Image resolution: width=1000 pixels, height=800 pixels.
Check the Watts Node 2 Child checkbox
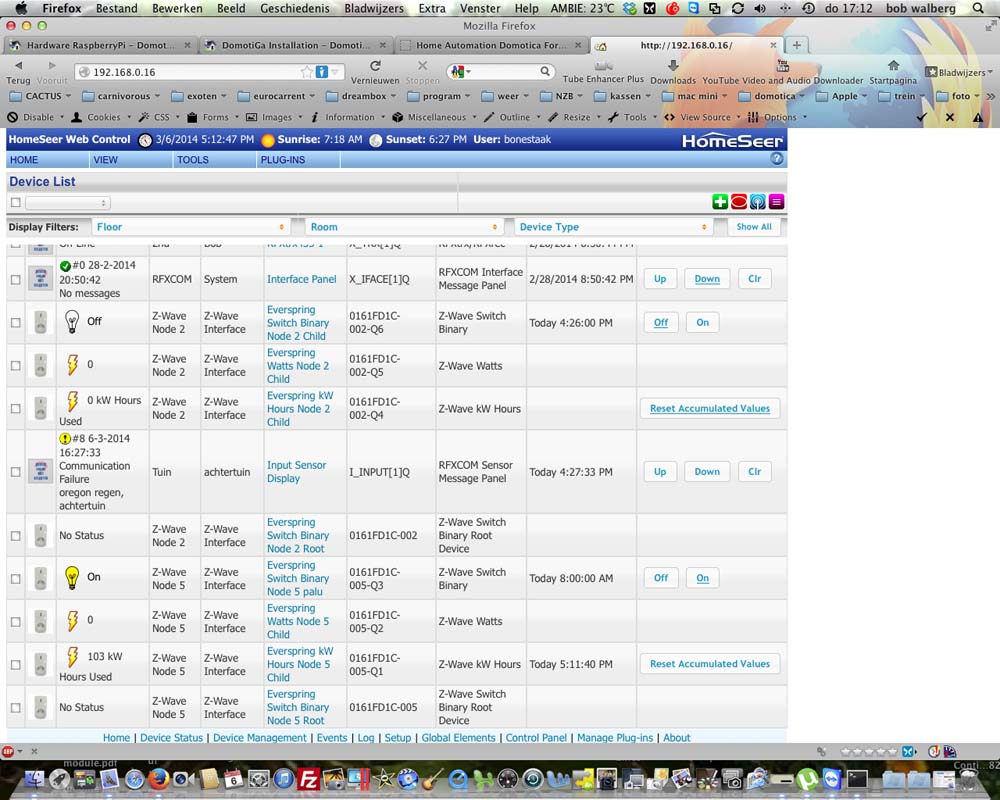(16, 366)
